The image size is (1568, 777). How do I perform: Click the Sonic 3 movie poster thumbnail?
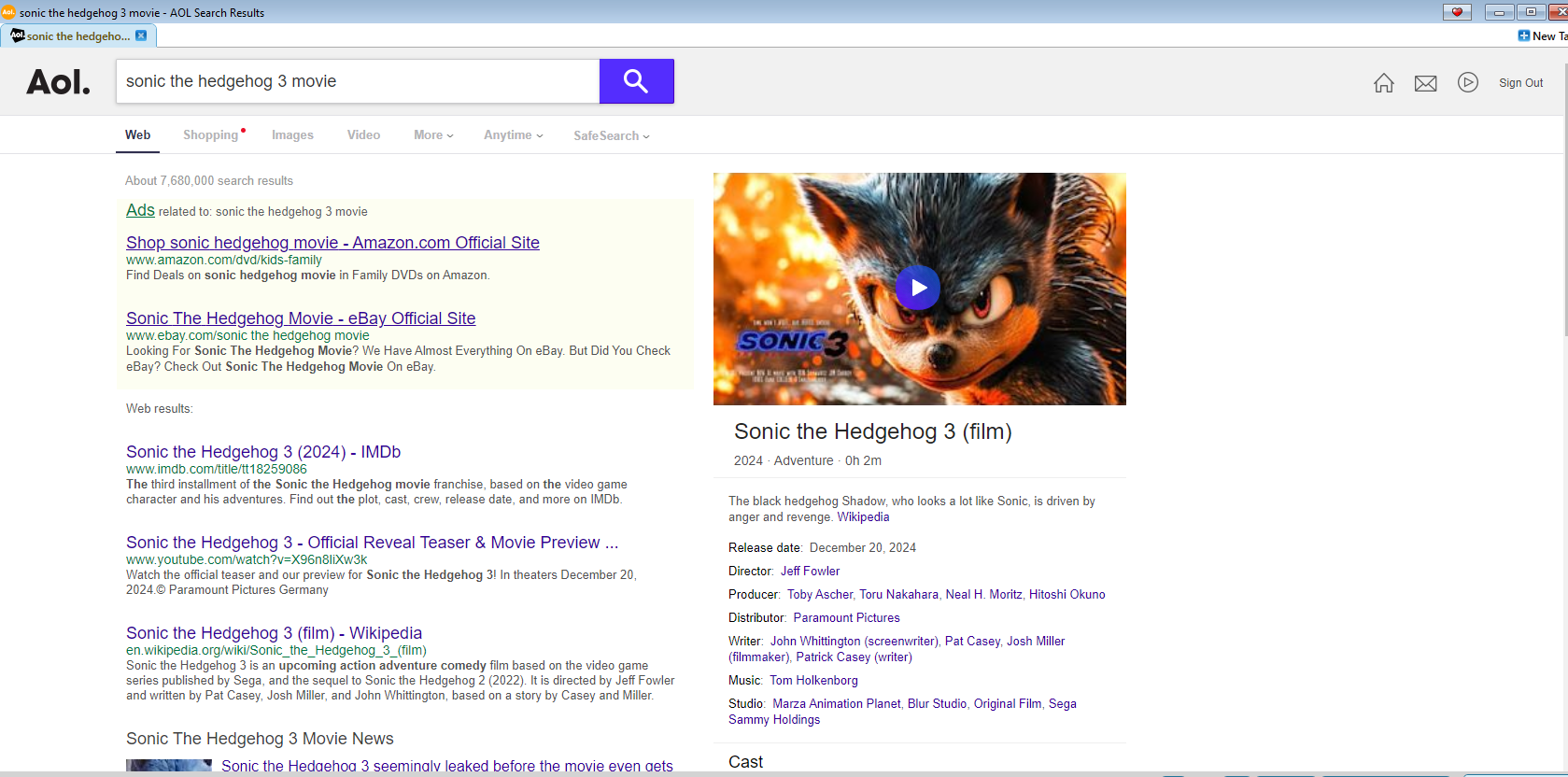point(919,289)
